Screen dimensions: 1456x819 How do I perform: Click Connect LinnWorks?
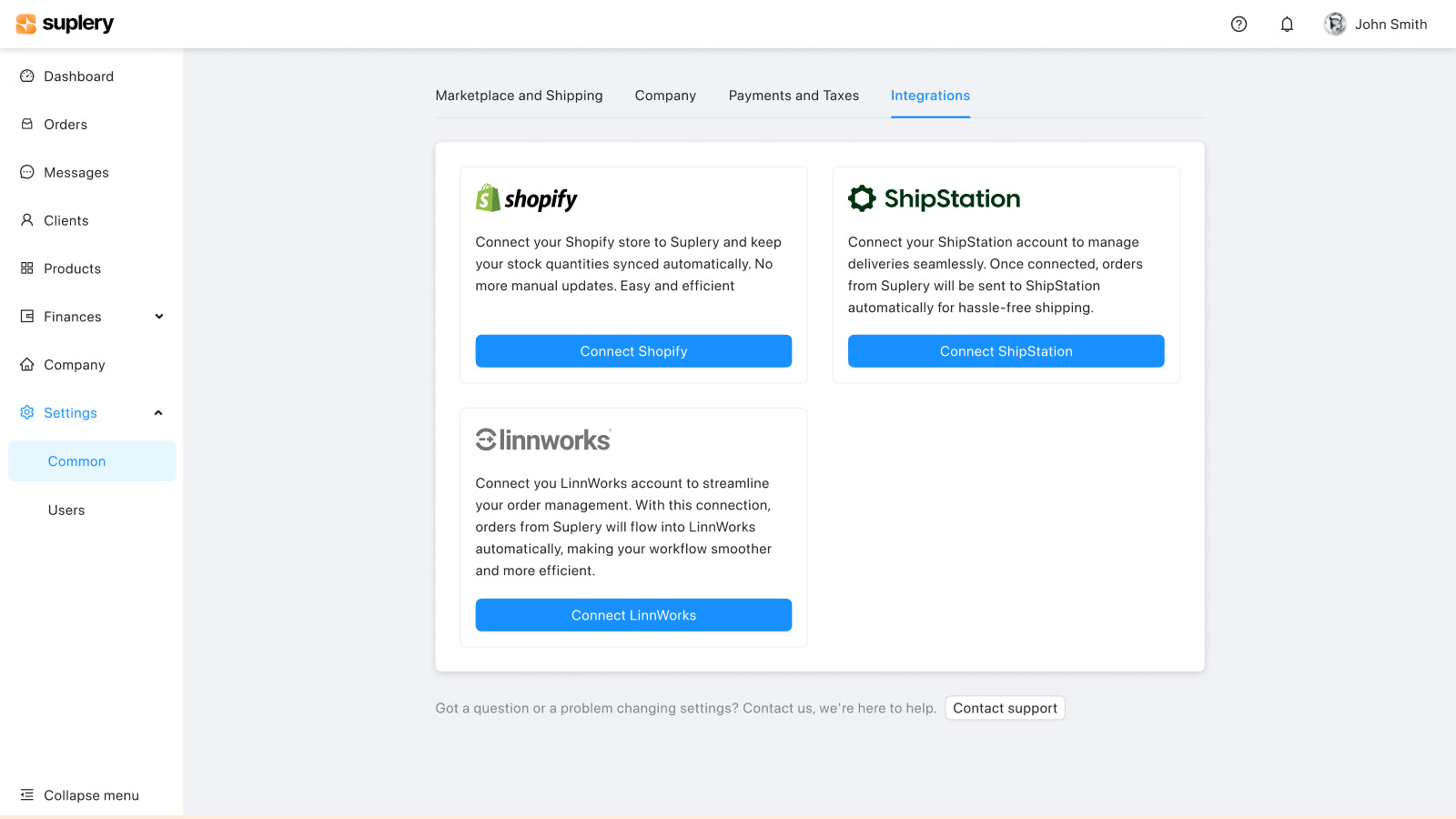click(x=633, y=614)
